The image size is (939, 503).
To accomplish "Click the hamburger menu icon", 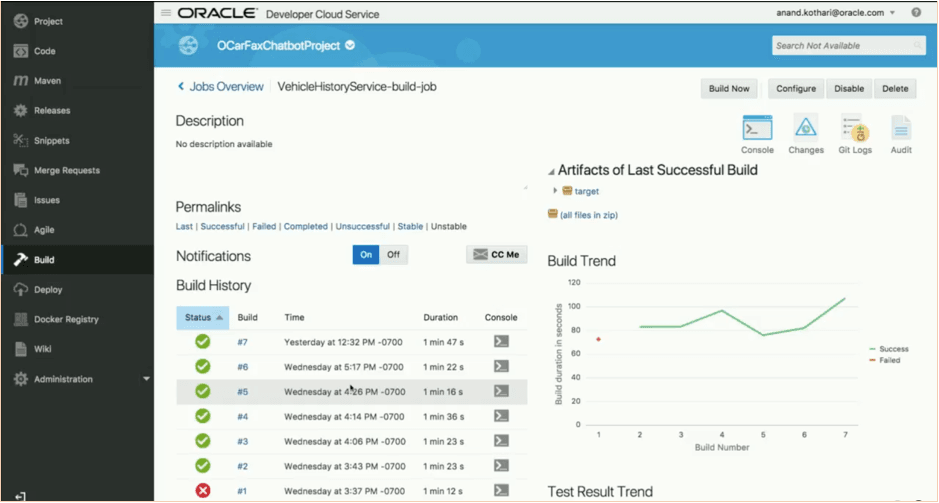I will (166, 13).
